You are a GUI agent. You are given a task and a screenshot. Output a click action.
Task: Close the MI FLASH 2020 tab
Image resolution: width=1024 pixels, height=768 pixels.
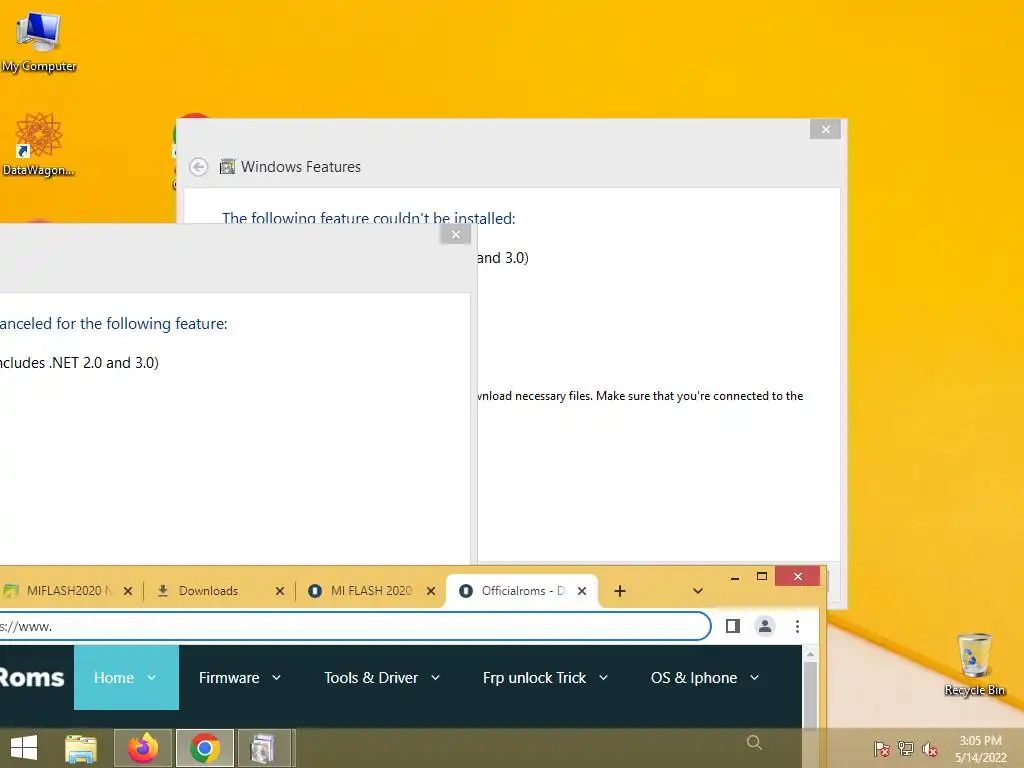(x=431, y=591)
